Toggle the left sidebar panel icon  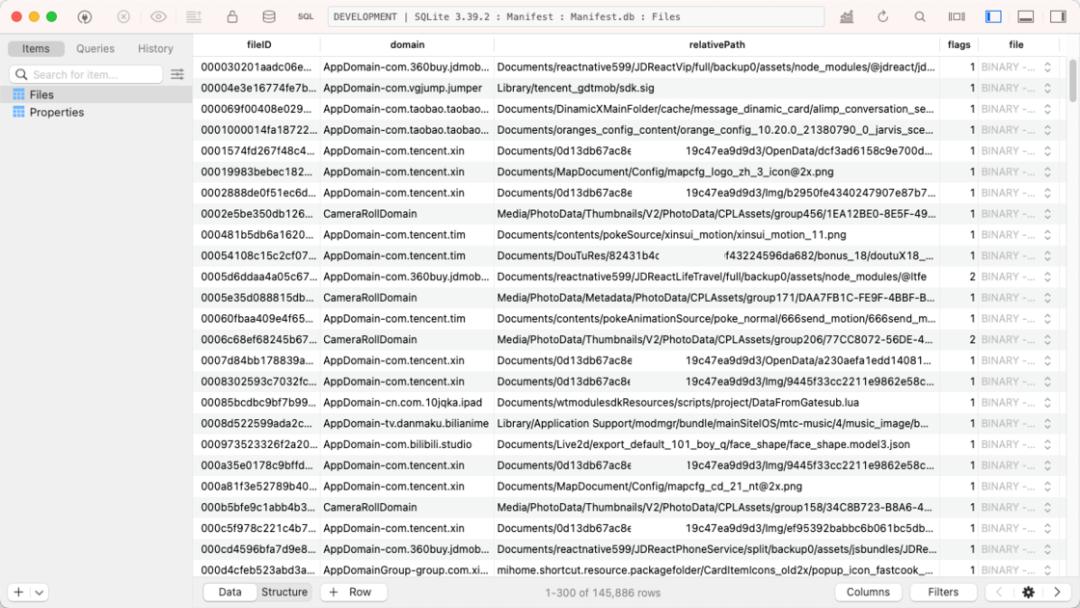click(x=993, y=17)
